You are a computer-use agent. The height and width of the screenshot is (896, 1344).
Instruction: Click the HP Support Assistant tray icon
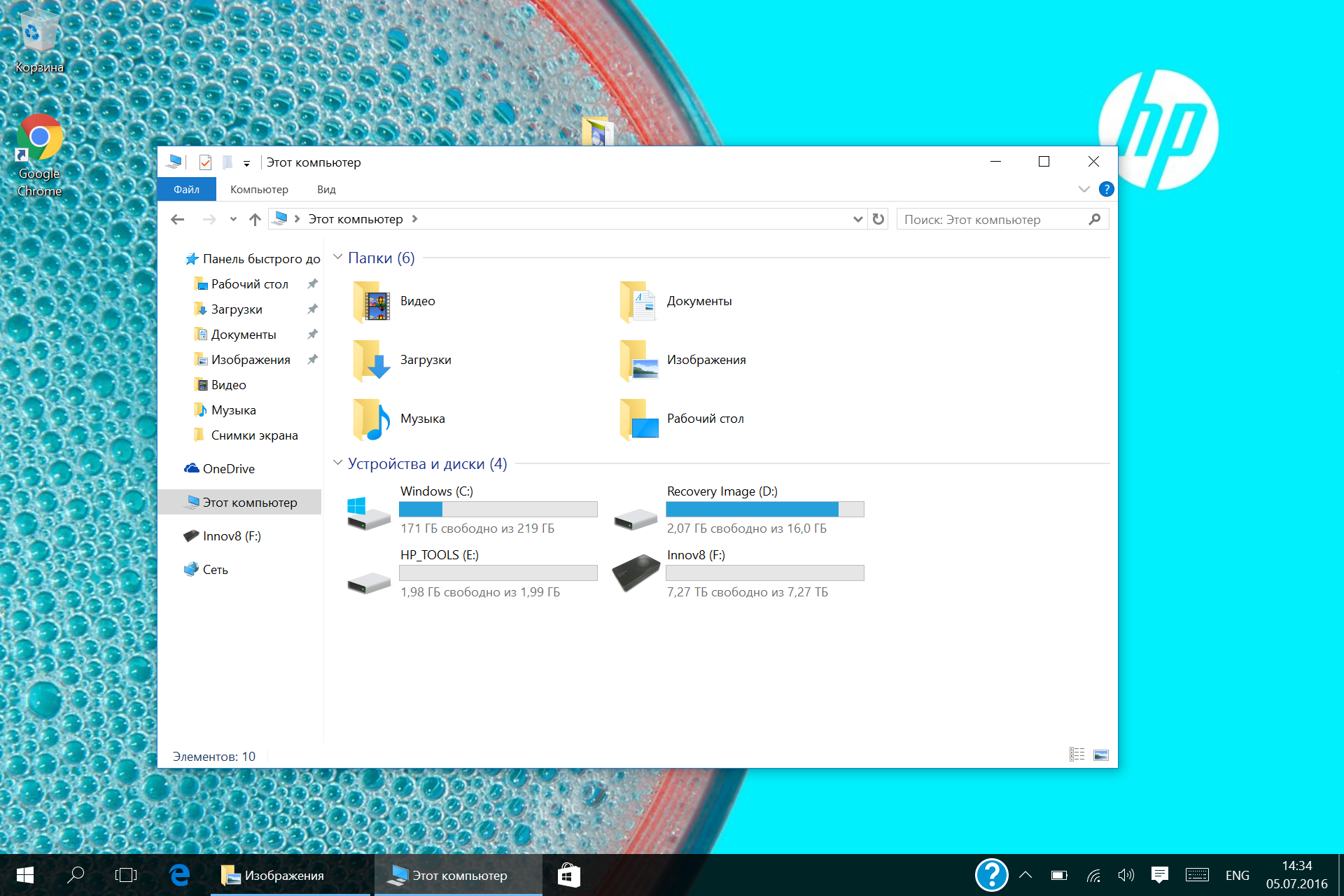991,875
